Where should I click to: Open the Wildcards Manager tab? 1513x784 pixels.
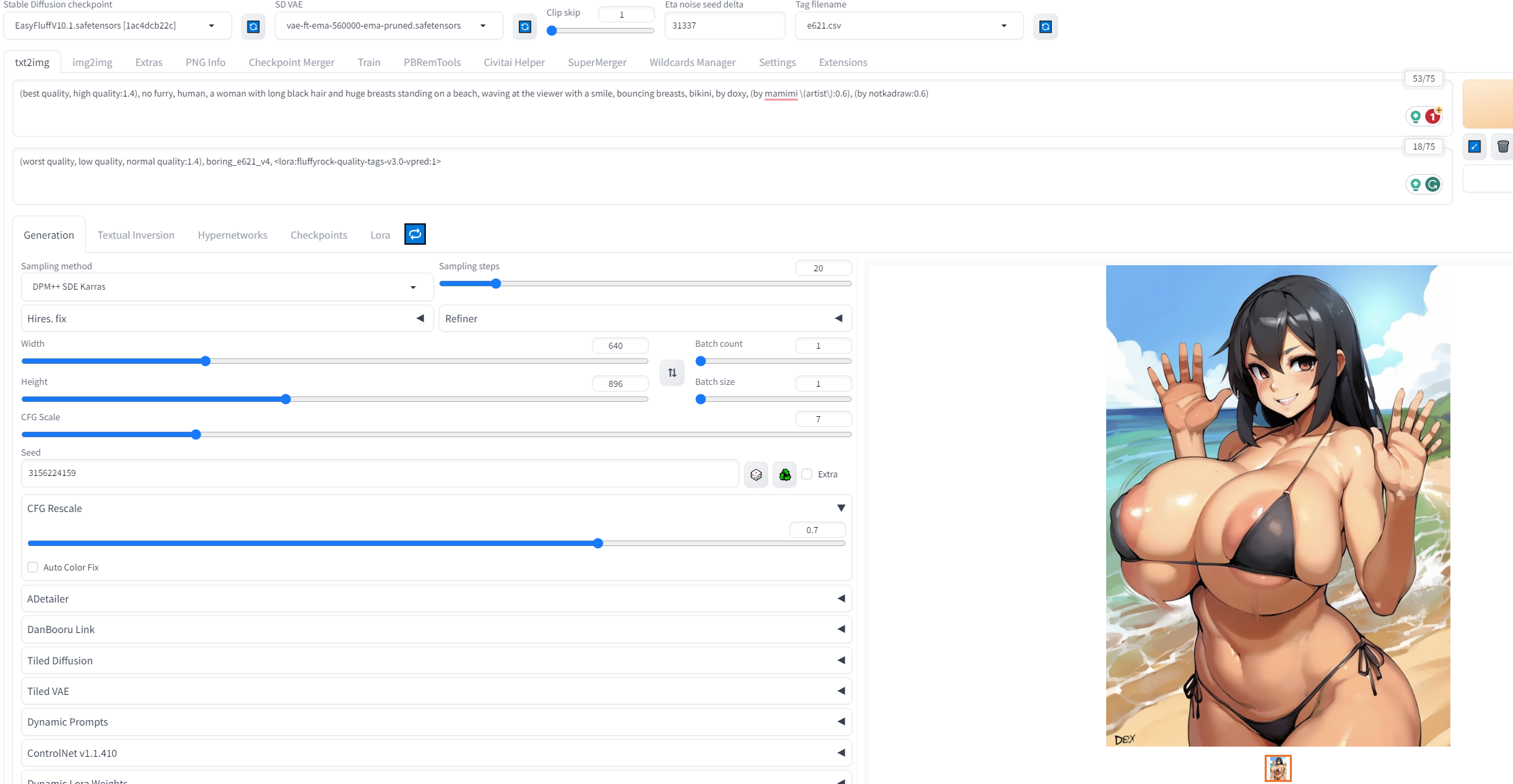click(693, 62)
